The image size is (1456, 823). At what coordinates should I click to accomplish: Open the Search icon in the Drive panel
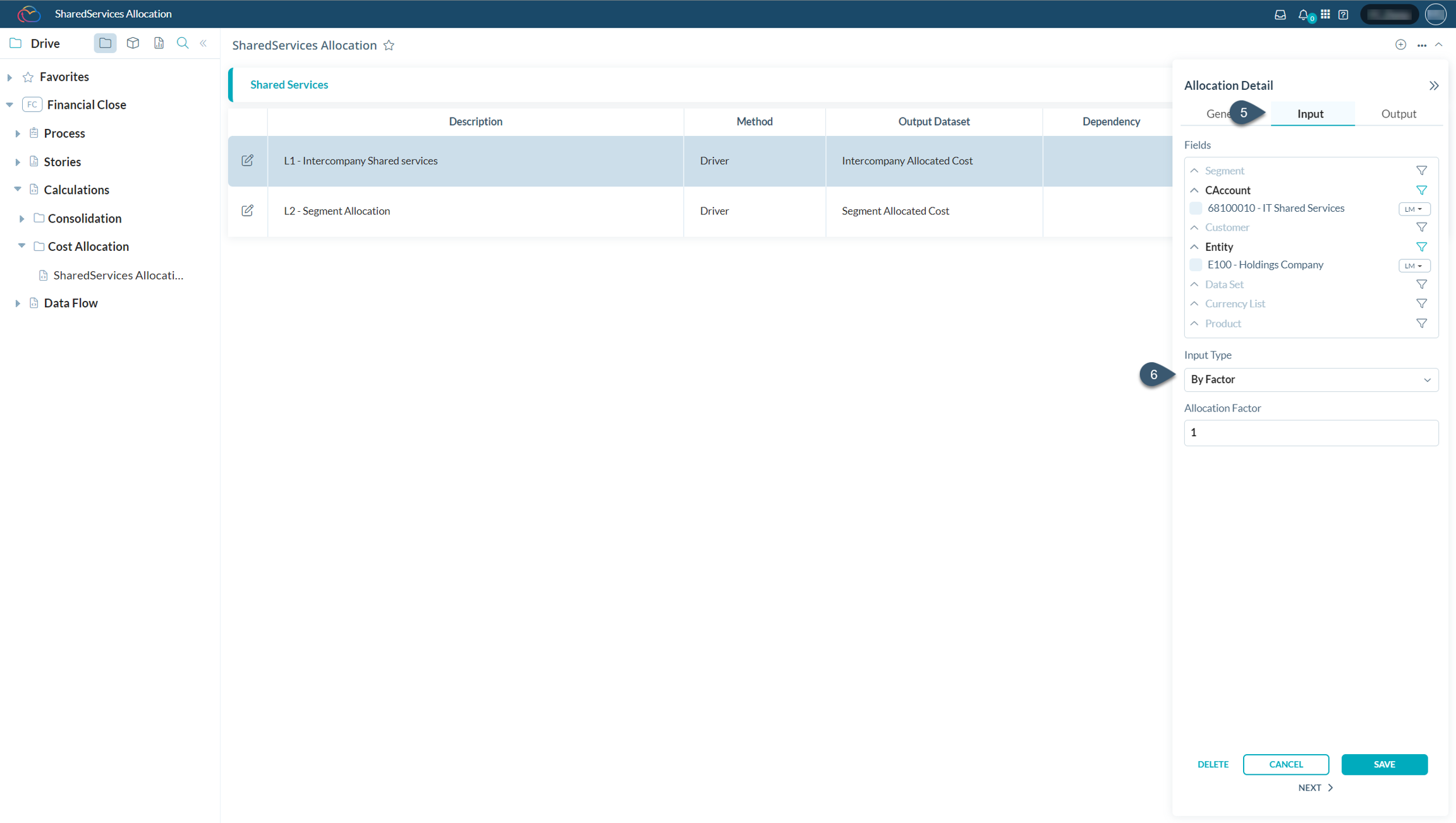(x=183, y=43)
